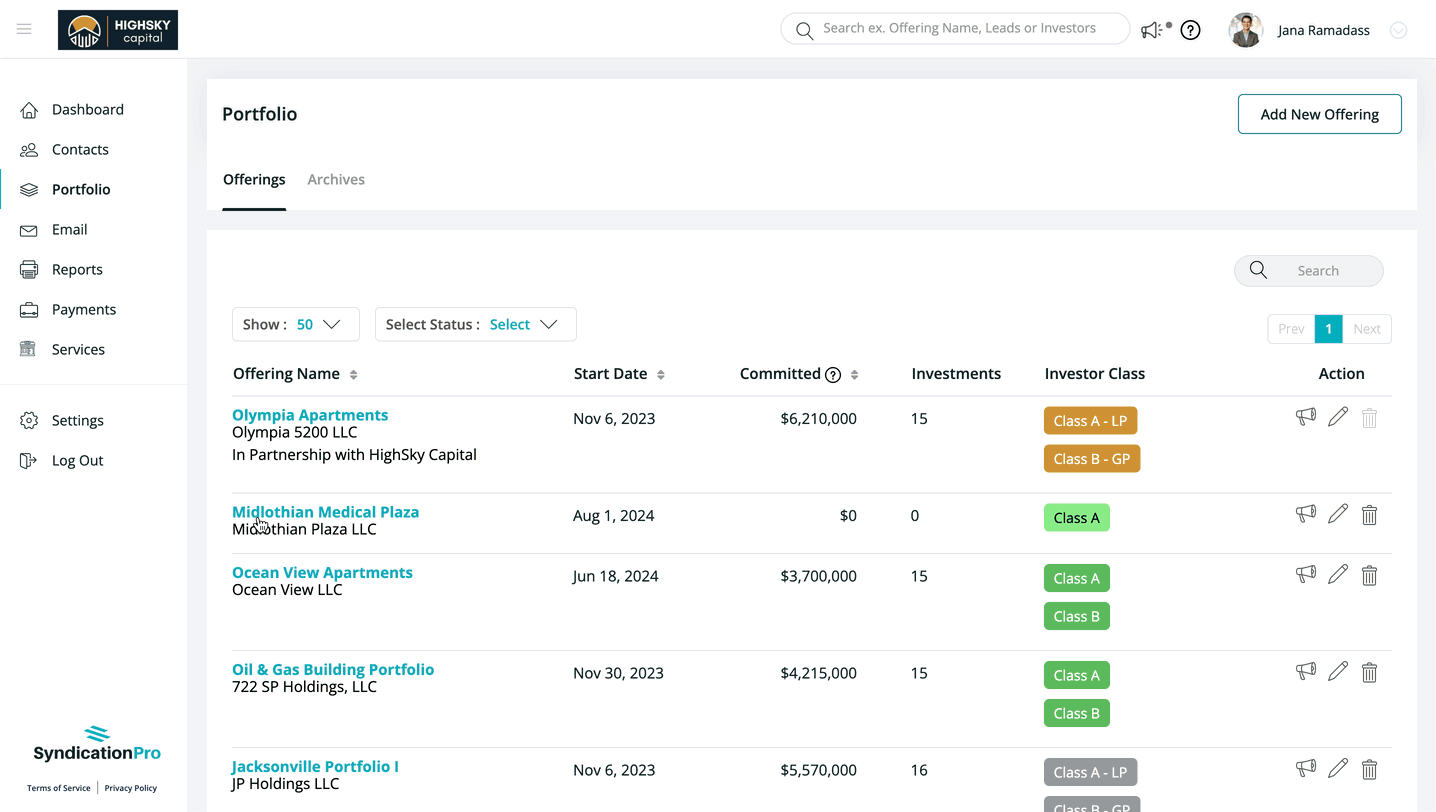Open Reports in the sidebar
Viewport: 1436px width, 812px height.
tap(77, 269)
